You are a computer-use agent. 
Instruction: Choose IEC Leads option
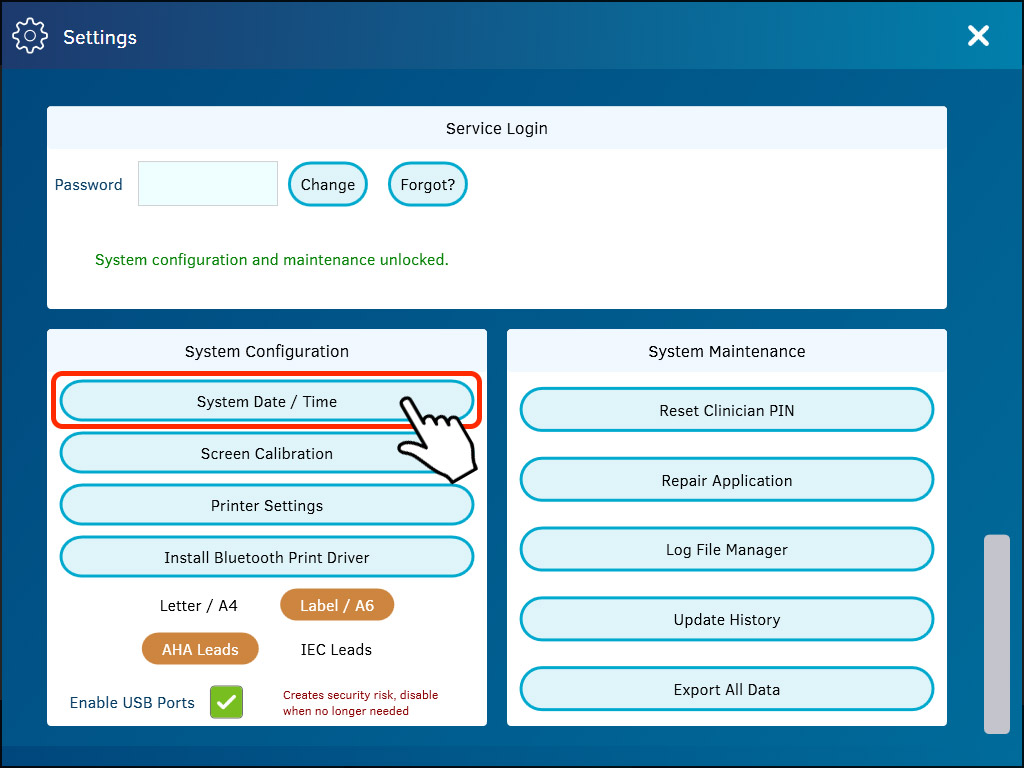click(336, 650)
